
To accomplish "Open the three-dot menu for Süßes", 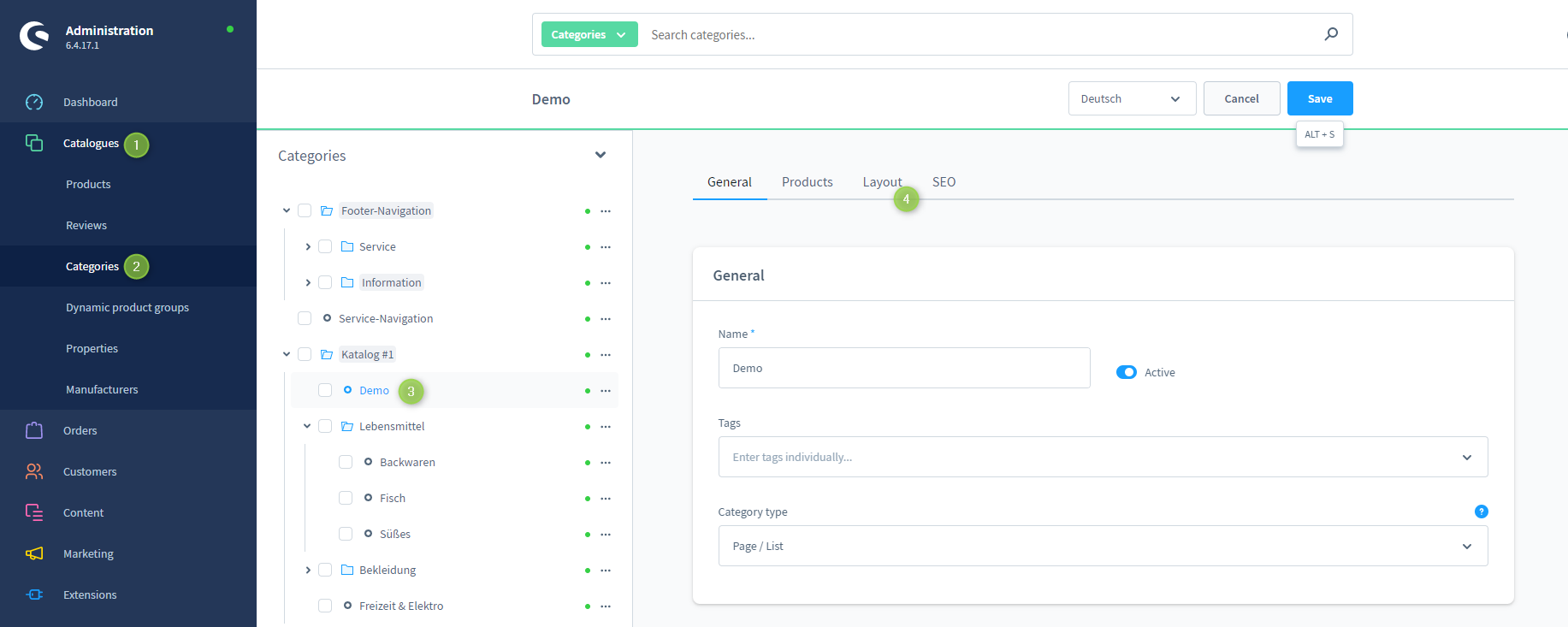I will (606, 535).
